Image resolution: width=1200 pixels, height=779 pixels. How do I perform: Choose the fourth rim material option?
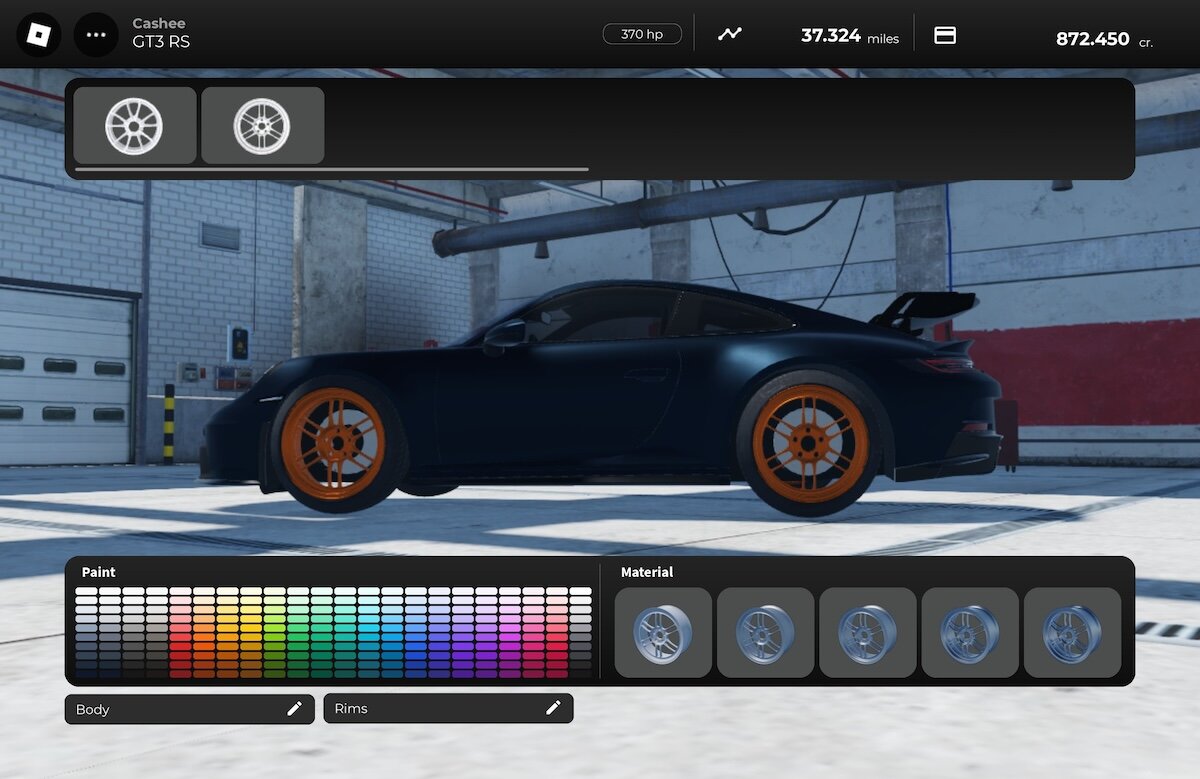(969, 633)
